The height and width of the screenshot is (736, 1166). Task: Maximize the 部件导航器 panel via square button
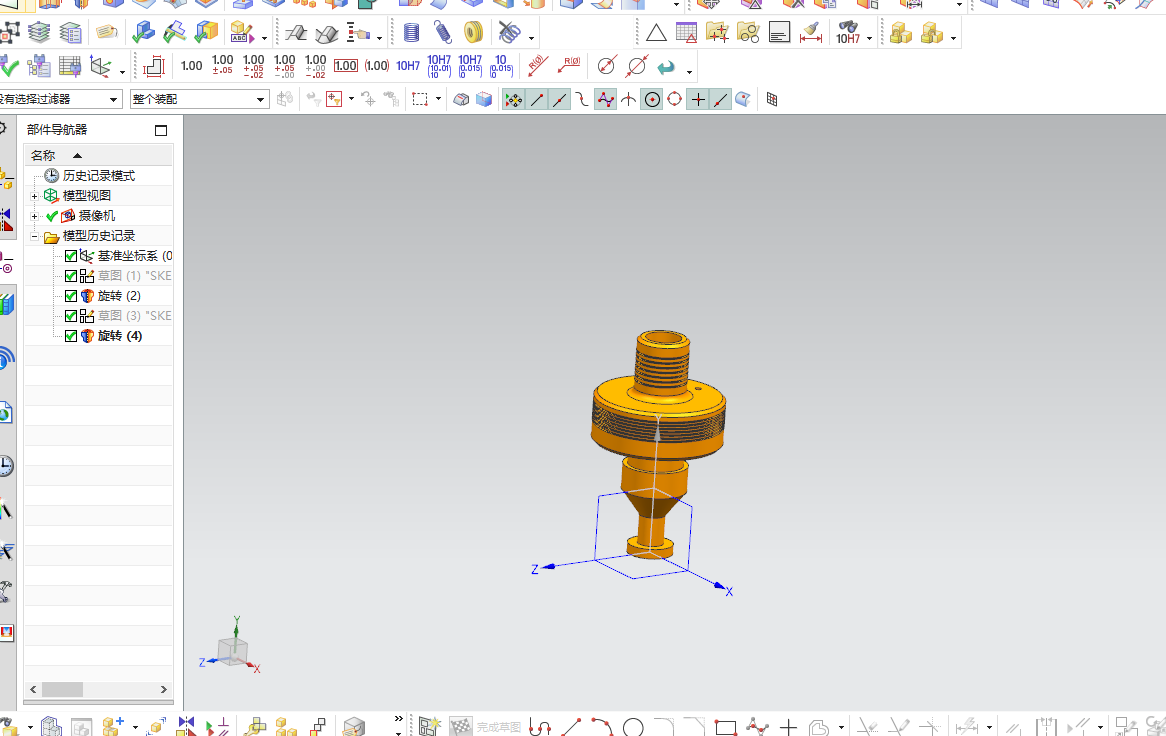(x=161, y=131)
